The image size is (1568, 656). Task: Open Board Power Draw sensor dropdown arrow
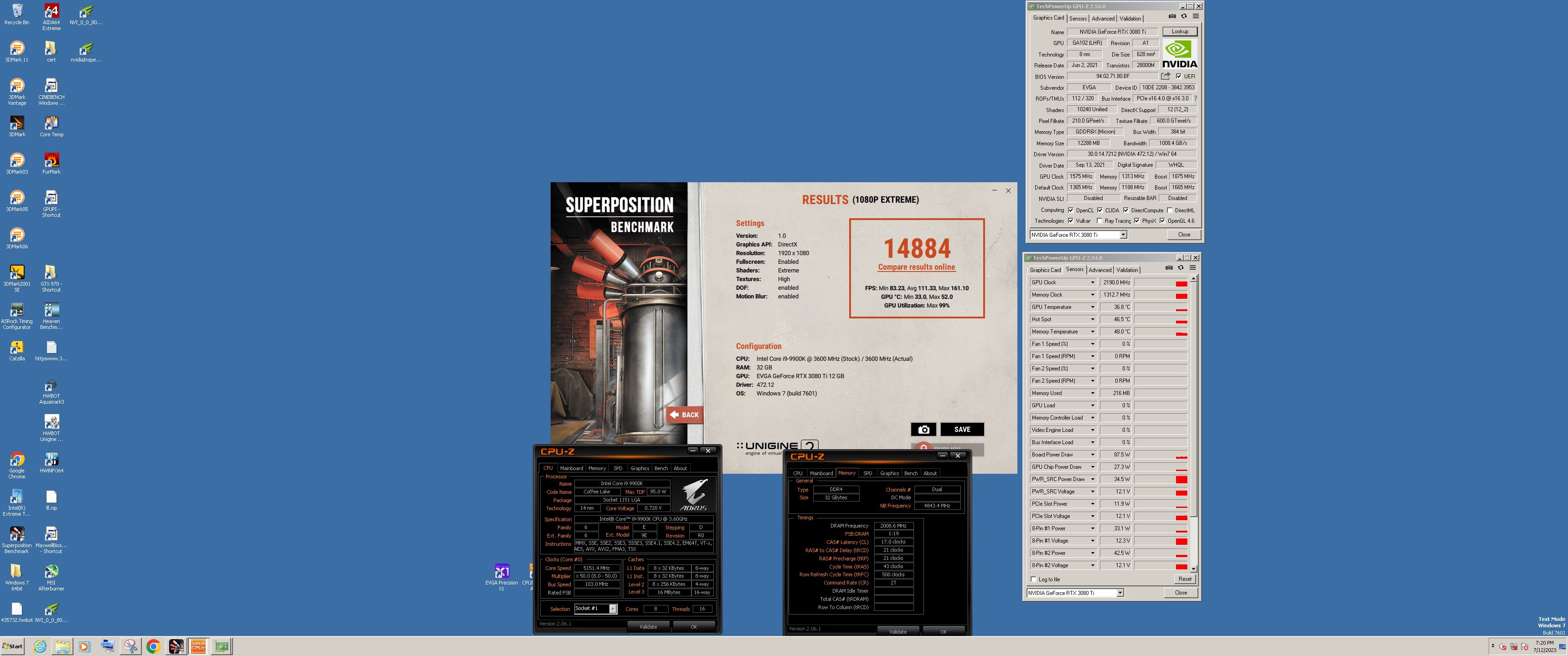[1093, 455]
